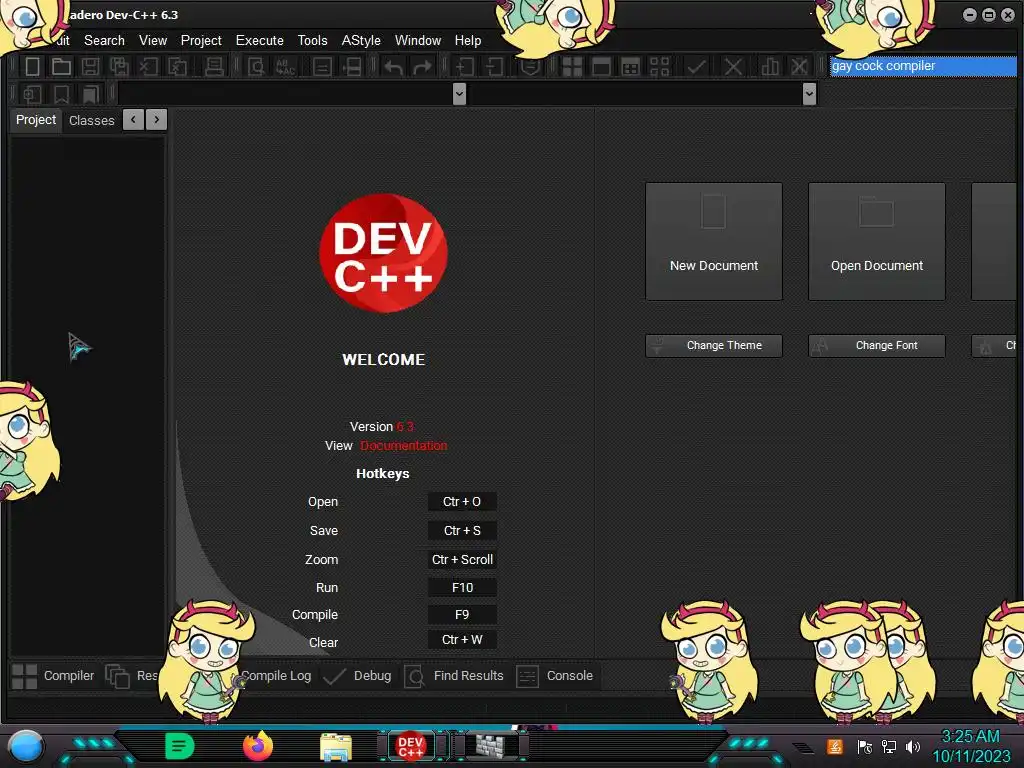Click the Replace AB-AC toolbar icon
Image resolution: width=1024 pixels, height=768 pixels.
[285, 66]
